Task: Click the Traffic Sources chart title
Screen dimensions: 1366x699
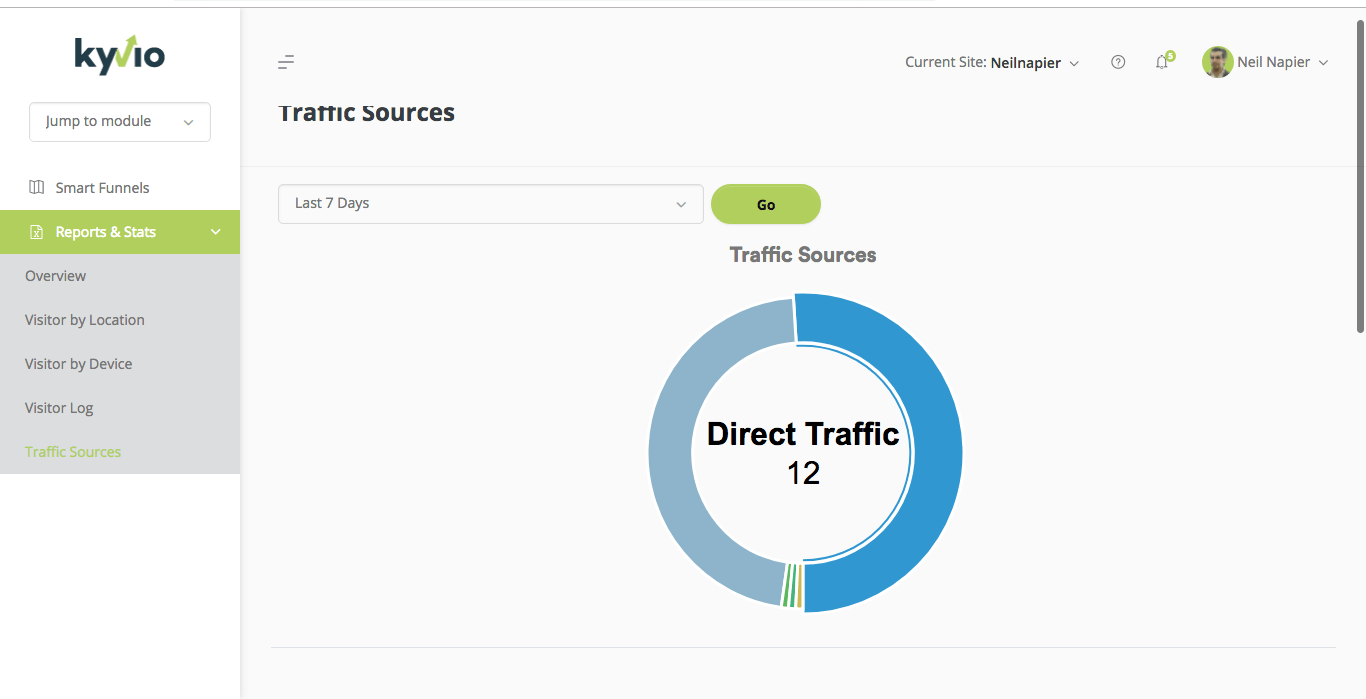Action: click(x=803, y=255)
